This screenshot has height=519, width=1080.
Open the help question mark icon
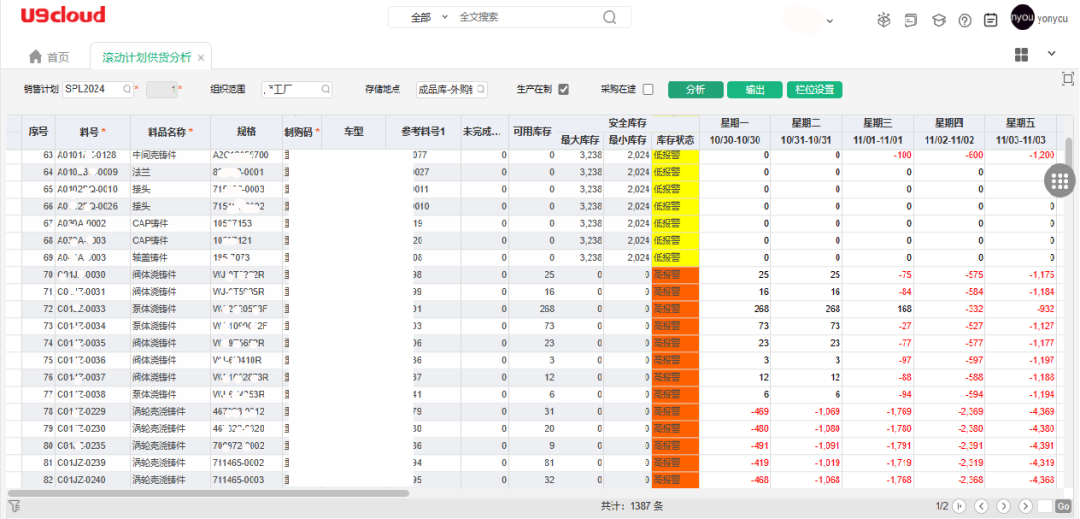(x=965, y=21)
